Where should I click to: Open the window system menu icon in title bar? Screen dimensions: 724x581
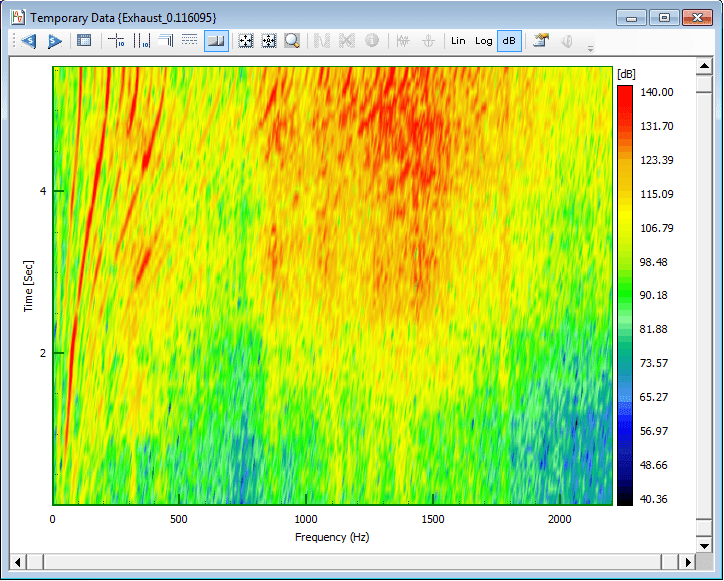coord(17,18)
